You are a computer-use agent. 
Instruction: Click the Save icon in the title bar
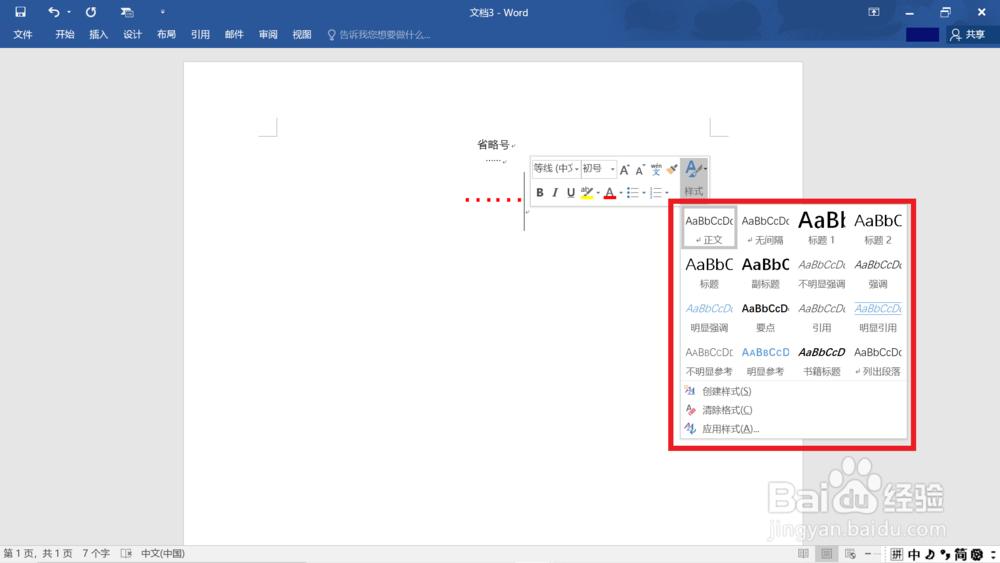(20, 12)
